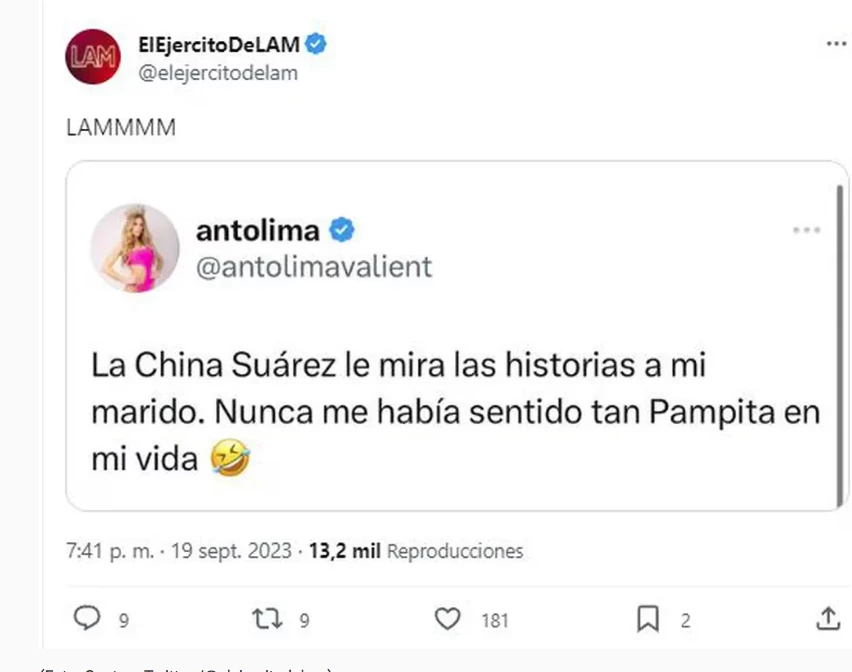
Task: Click the retweet arrows icon
Action: pos(267,619)
